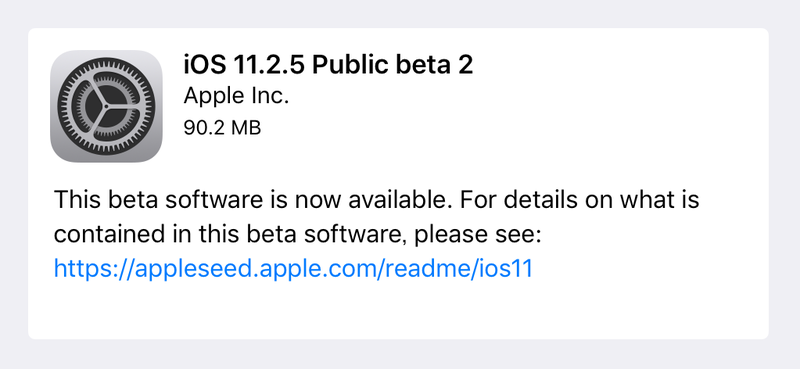Tap the gray background above the card

coord(400,13)
